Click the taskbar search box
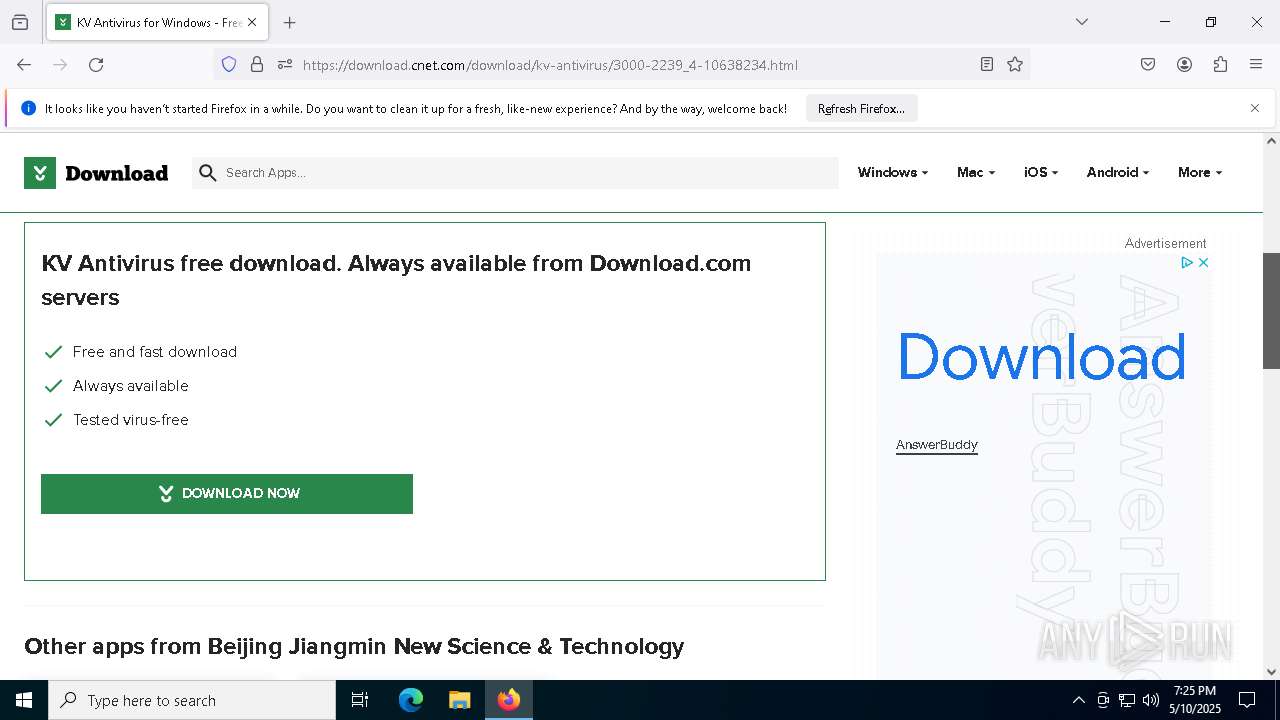Screen dimensions: 1280x720 point(192,700)
